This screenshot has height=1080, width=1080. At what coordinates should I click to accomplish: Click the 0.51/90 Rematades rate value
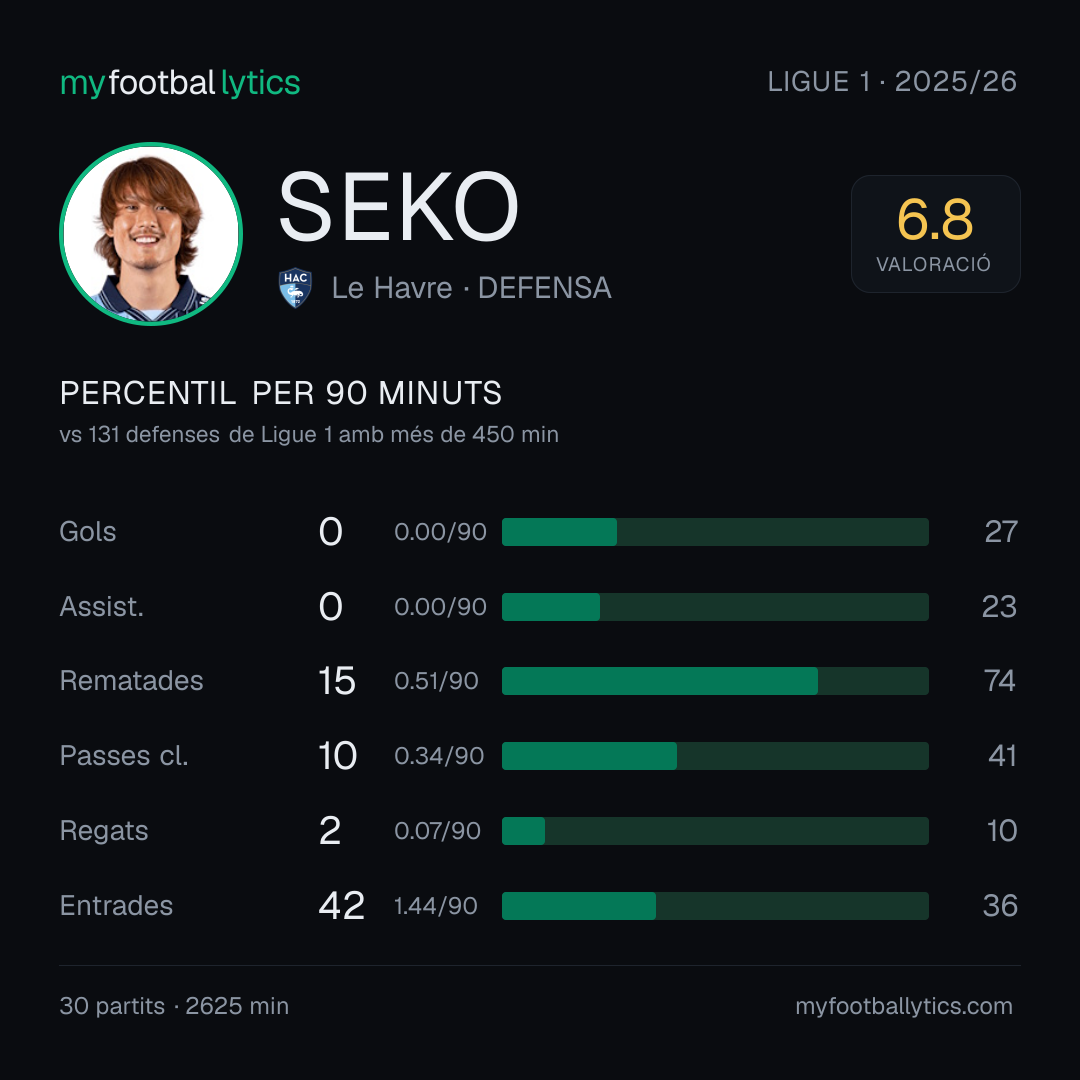[x=436, y=681]
